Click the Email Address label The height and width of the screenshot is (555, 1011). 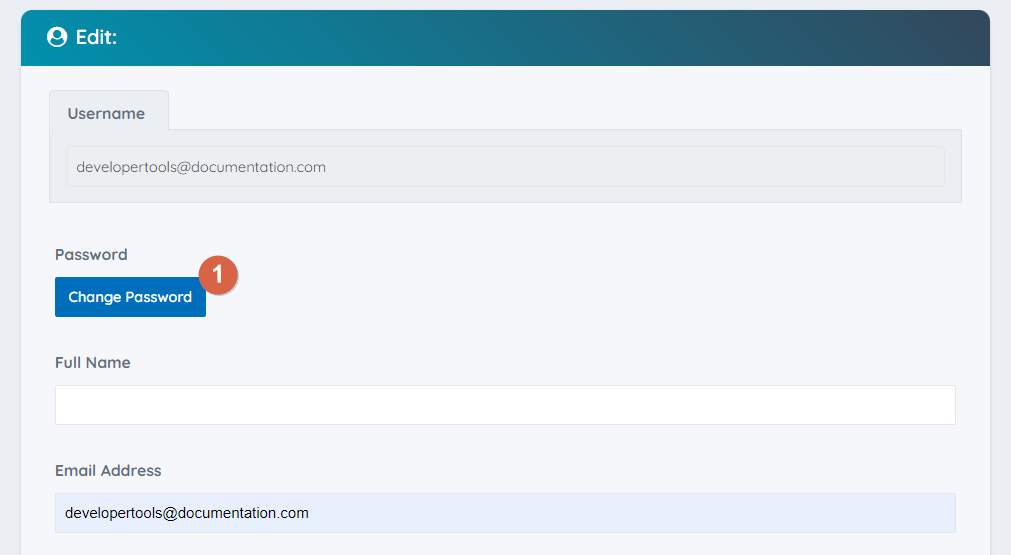click(108, 471)
